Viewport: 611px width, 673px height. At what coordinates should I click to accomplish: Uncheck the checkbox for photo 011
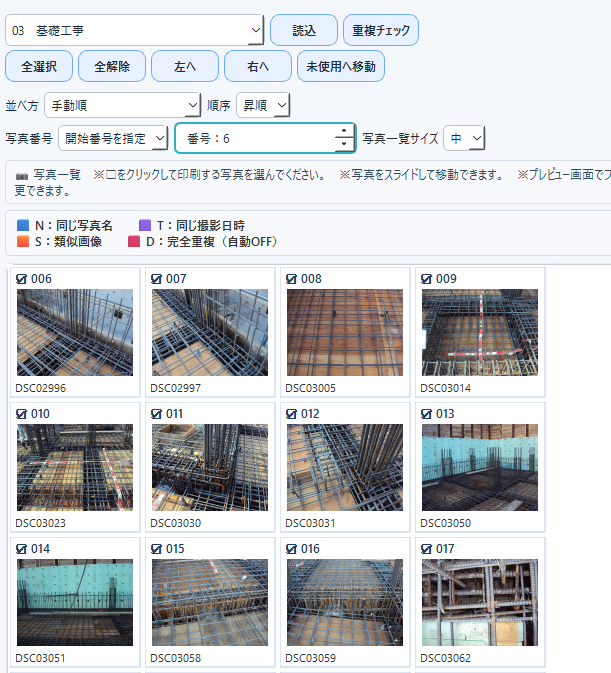(156, 414)
